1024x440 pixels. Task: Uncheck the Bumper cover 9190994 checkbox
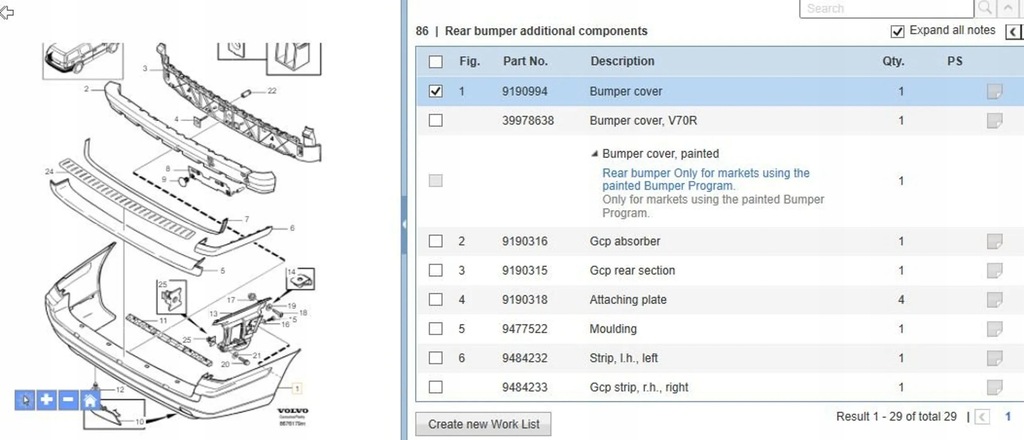(436, 91)
